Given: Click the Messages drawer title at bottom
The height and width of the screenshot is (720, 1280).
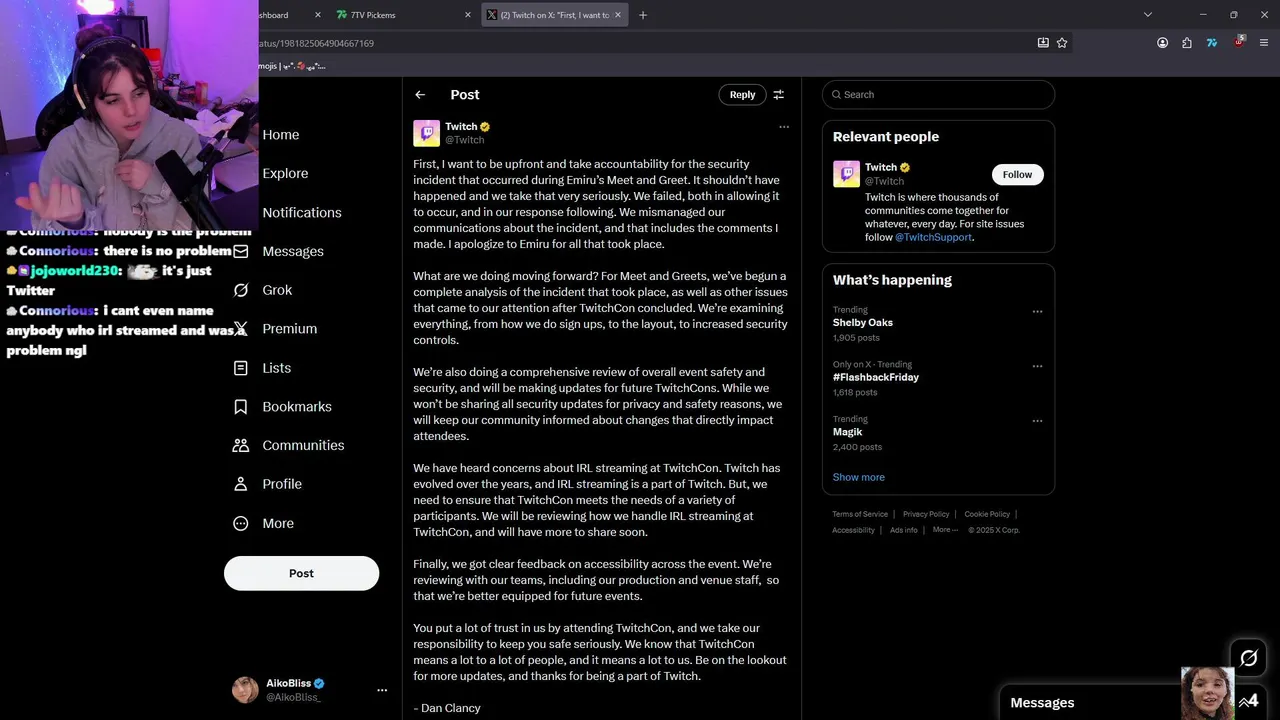Looking at the screenshot, I should [x=1042, y=703].
